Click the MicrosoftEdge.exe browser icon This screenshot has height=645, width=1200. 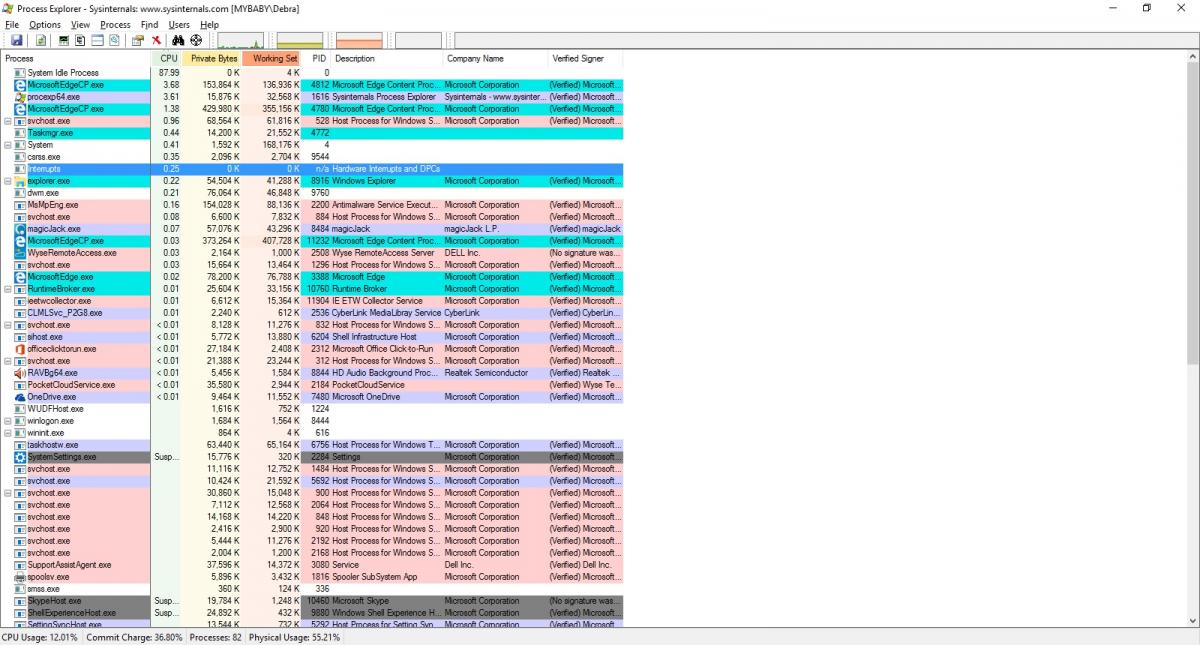[20, 277]
